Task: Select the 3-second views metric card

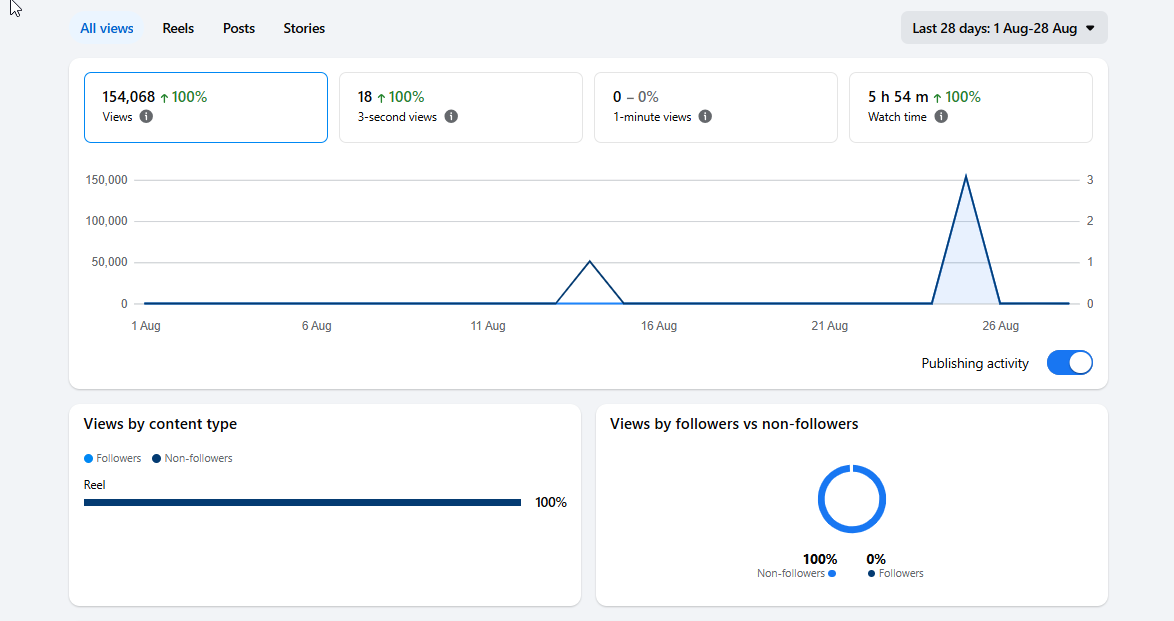Action: [460, 107]
